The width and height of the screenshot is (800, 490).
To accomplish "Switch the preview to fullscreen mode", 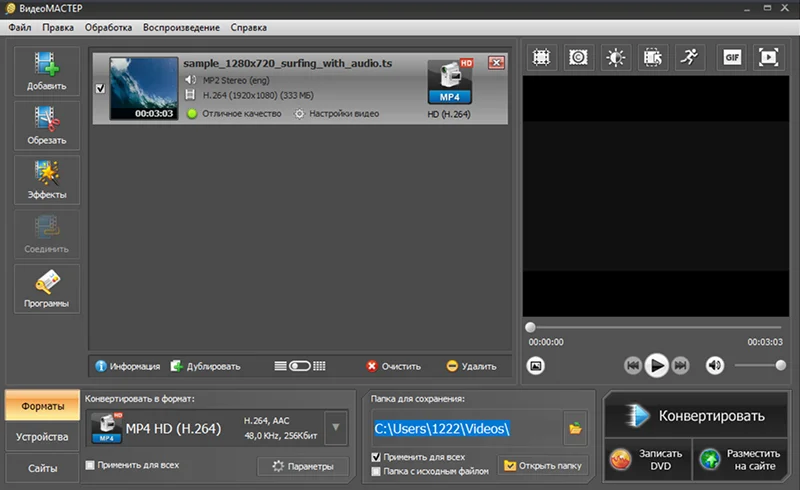I will [768, 57].
